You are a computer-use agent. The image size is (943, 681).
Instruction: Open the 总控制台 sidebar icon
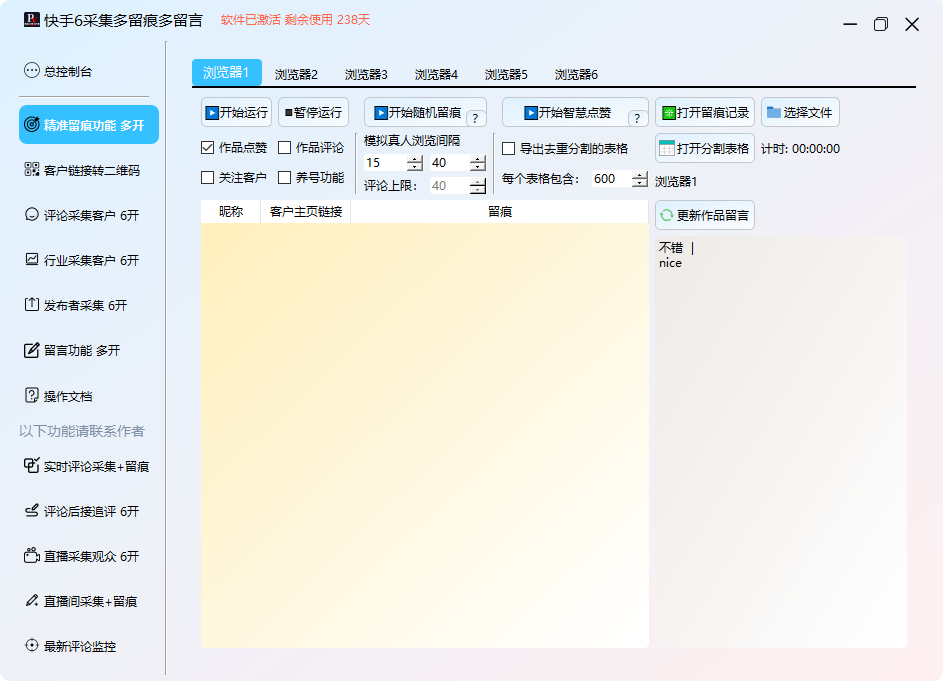click(31, 71)
